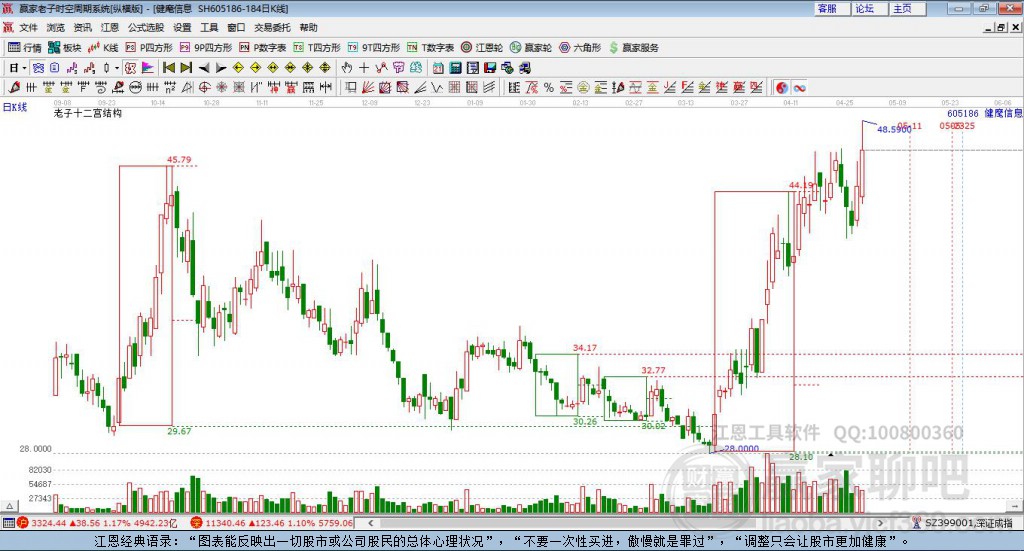This screenshot has height=551, width=1024.
Task: Click the stock code 605186
Action: (x=963, y=113)
